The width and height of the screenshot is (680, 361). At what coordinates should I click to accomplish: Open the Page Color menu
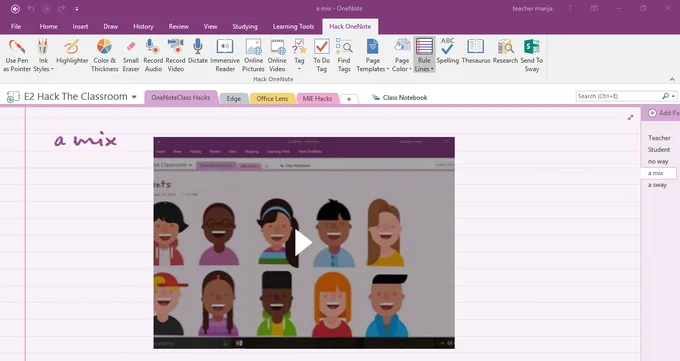coord(402,56)
